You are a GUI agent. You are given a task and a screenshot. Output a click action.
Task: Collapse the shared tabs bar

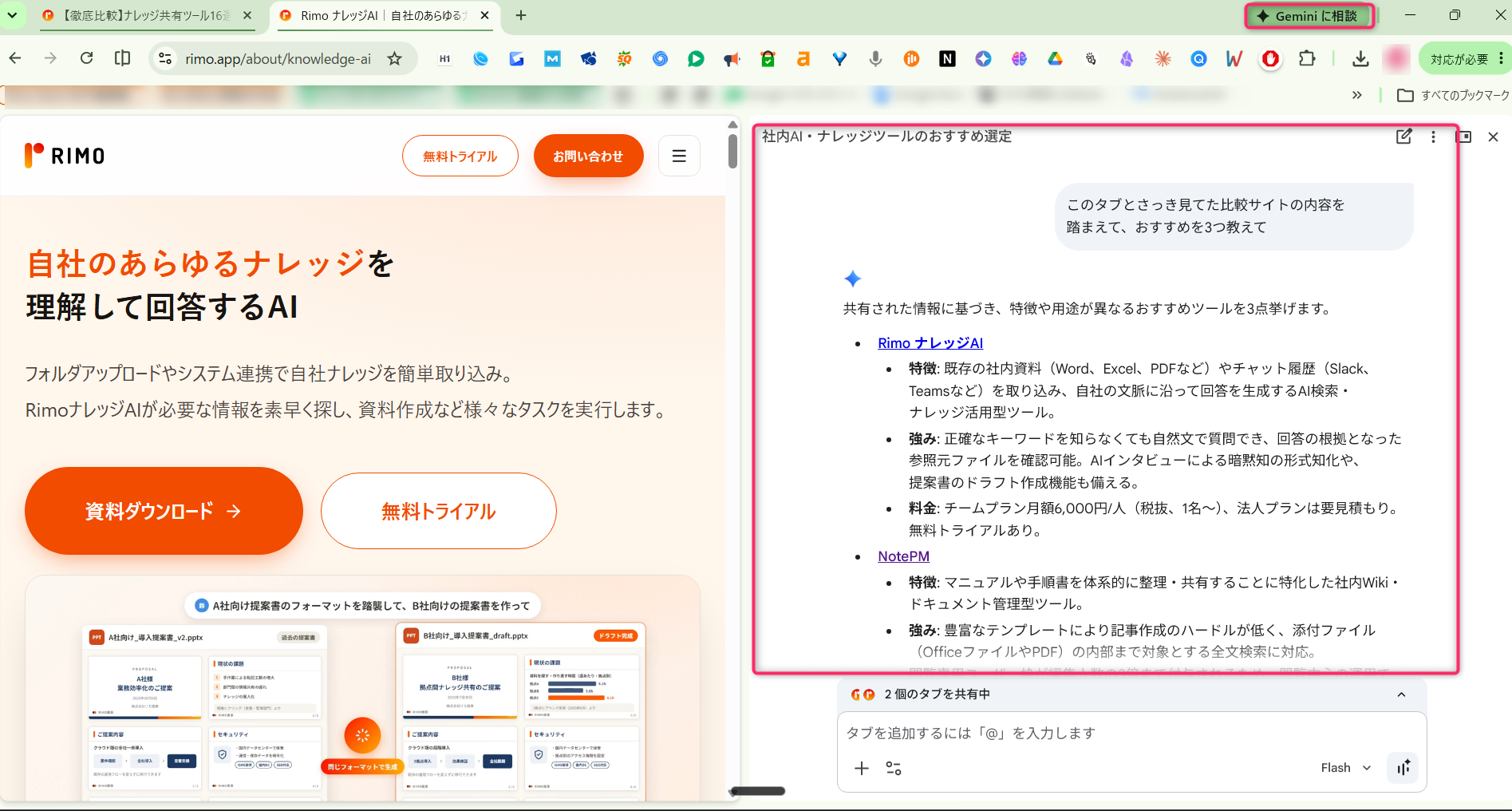[x=1401, y=694]
